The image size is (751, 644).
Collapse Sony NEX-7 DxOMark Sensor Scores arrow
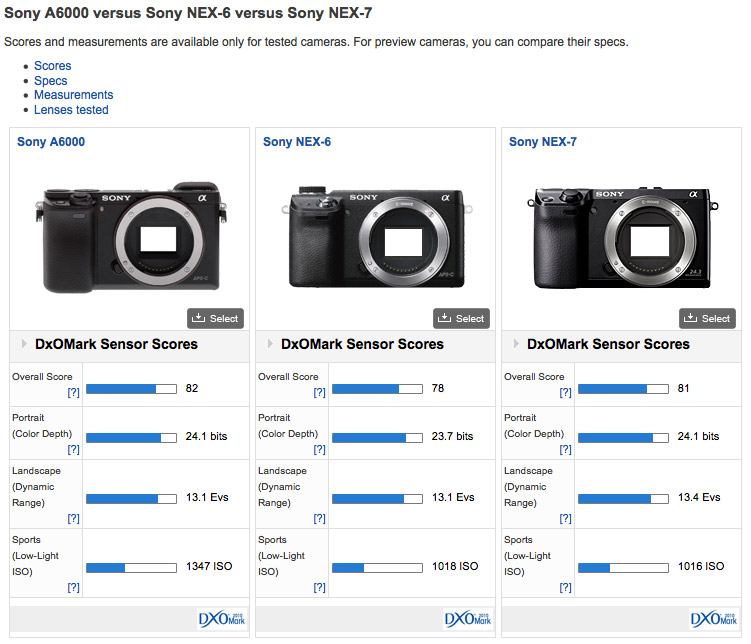[x=516, y=343]
